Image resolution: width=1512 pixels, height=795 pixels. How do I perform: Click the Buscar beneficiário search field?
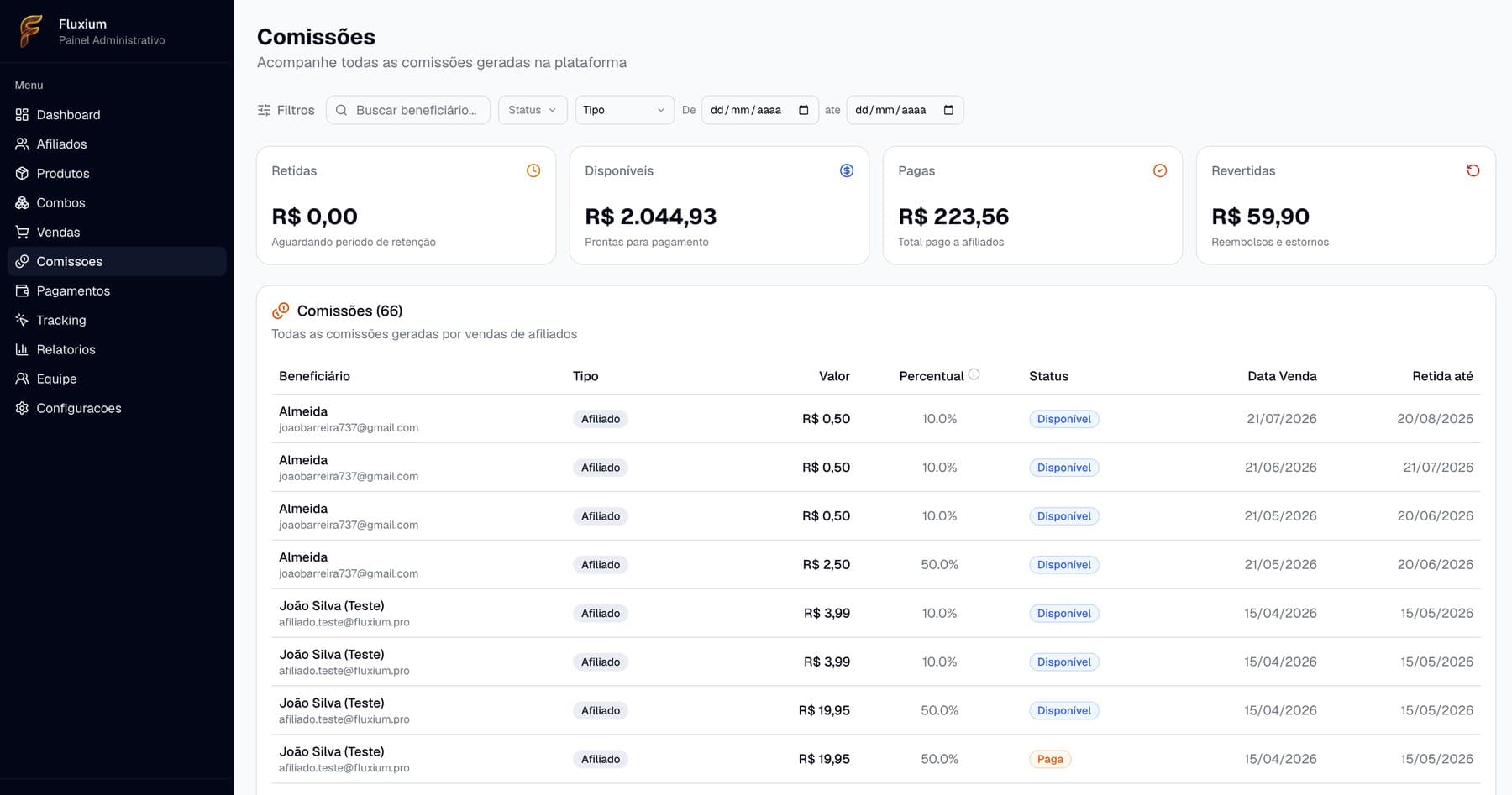408,110
